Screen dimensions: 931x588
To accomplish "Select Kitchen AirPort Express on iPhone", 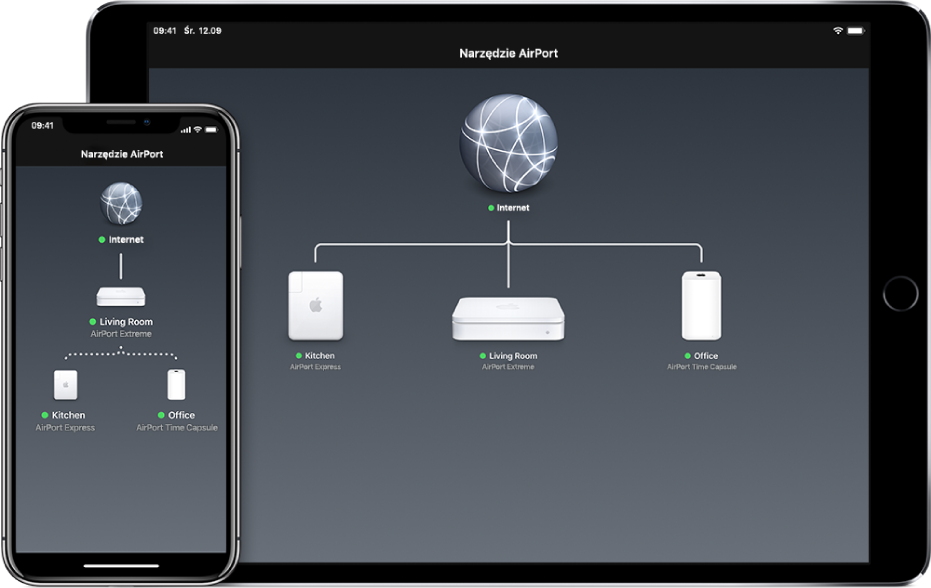I will tap(65, 385).
